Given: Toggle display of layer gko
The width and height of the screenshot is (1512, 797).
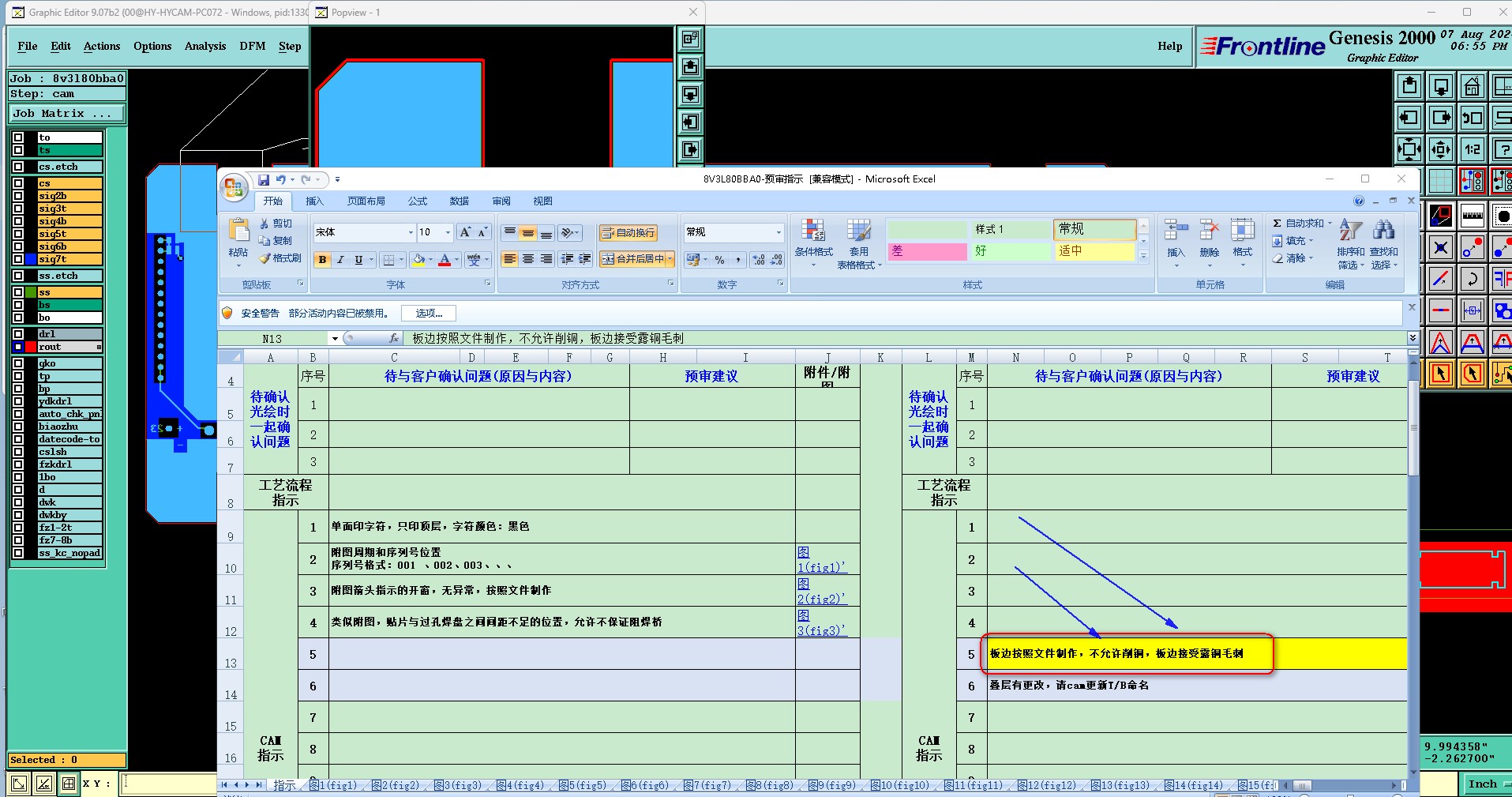Looking at the screenshot, I should [x=18, y=363].
